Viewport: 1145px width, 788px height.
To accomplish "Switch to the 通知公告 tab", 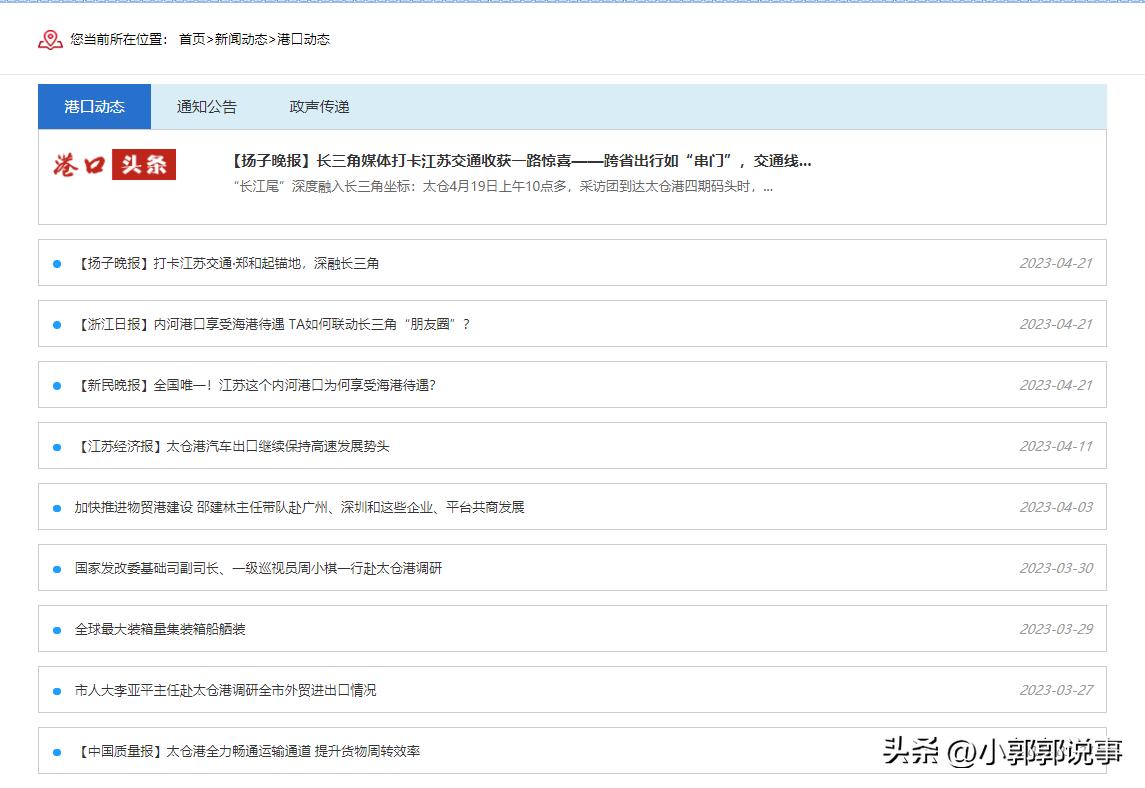I will 206,106.
